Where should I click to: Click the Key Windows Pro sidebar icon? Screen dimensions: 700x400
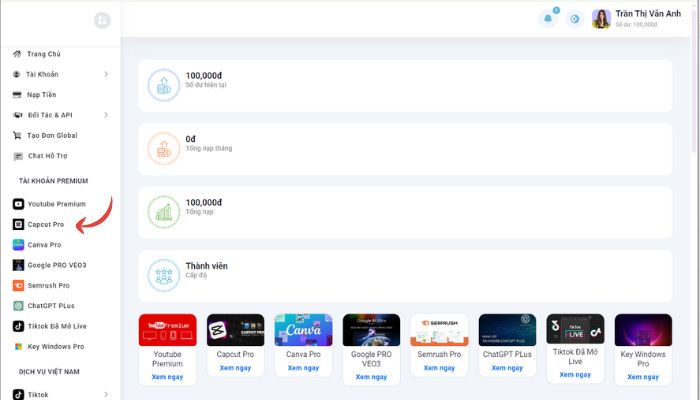(x=18, y=346)
